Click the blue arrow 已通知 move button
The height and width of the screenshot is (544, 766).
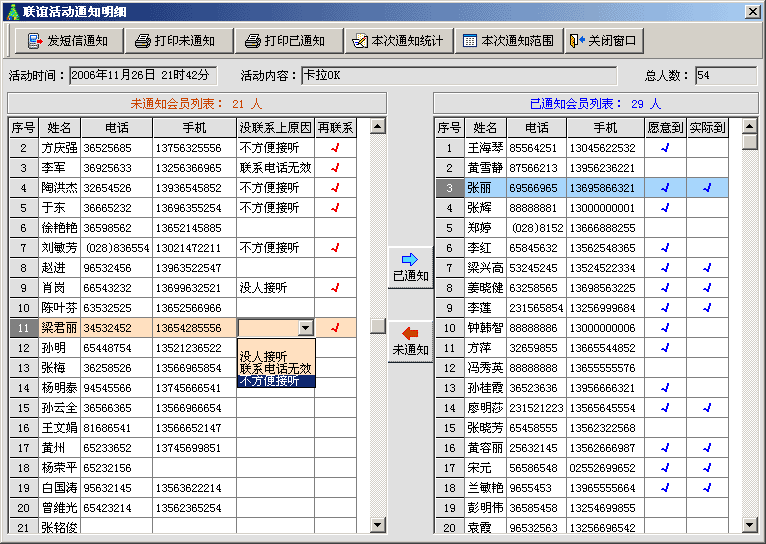410,267
